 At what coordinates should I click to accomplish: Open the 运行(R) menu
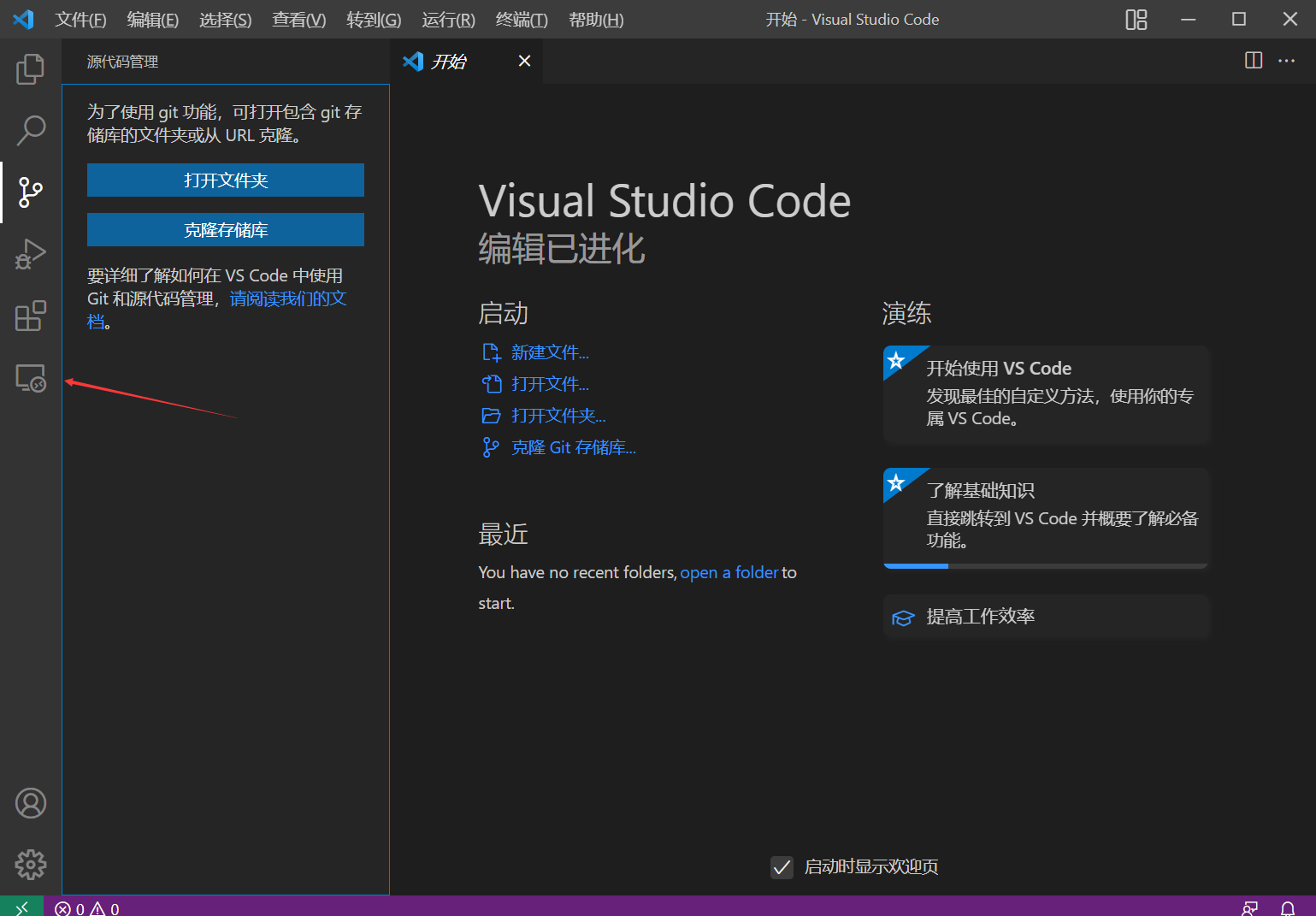pos(448,20)
